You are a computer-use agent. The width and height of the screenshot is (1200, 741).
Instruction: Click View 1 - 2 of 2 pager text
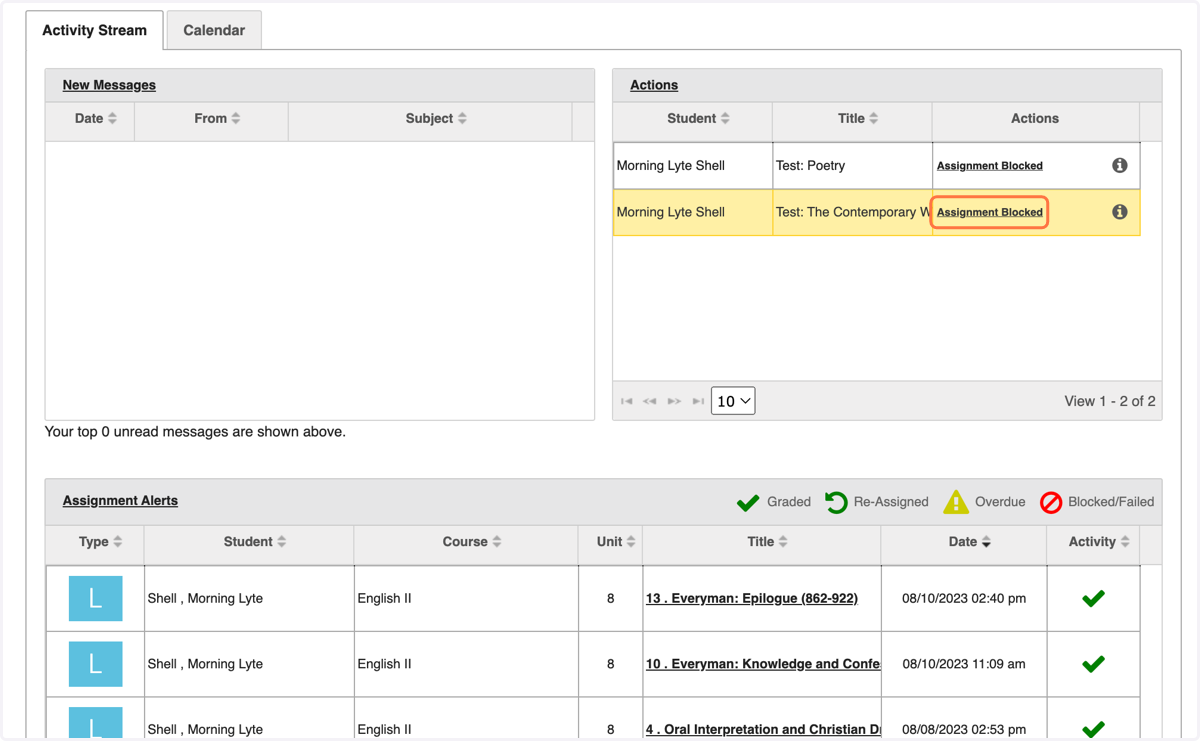coord(1110,401)
